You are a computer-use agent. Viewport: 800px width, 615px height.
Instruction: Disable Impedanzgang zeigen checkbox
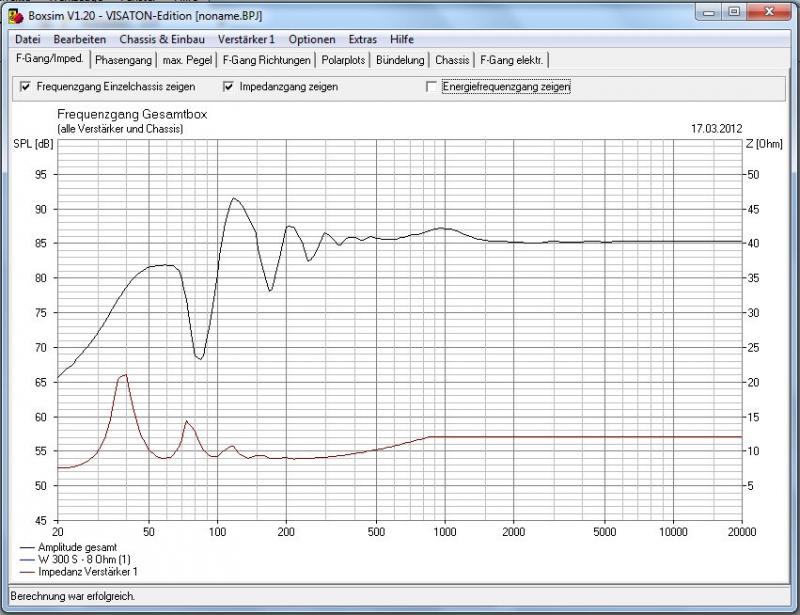pyautogui.click(x=228, y=87)
